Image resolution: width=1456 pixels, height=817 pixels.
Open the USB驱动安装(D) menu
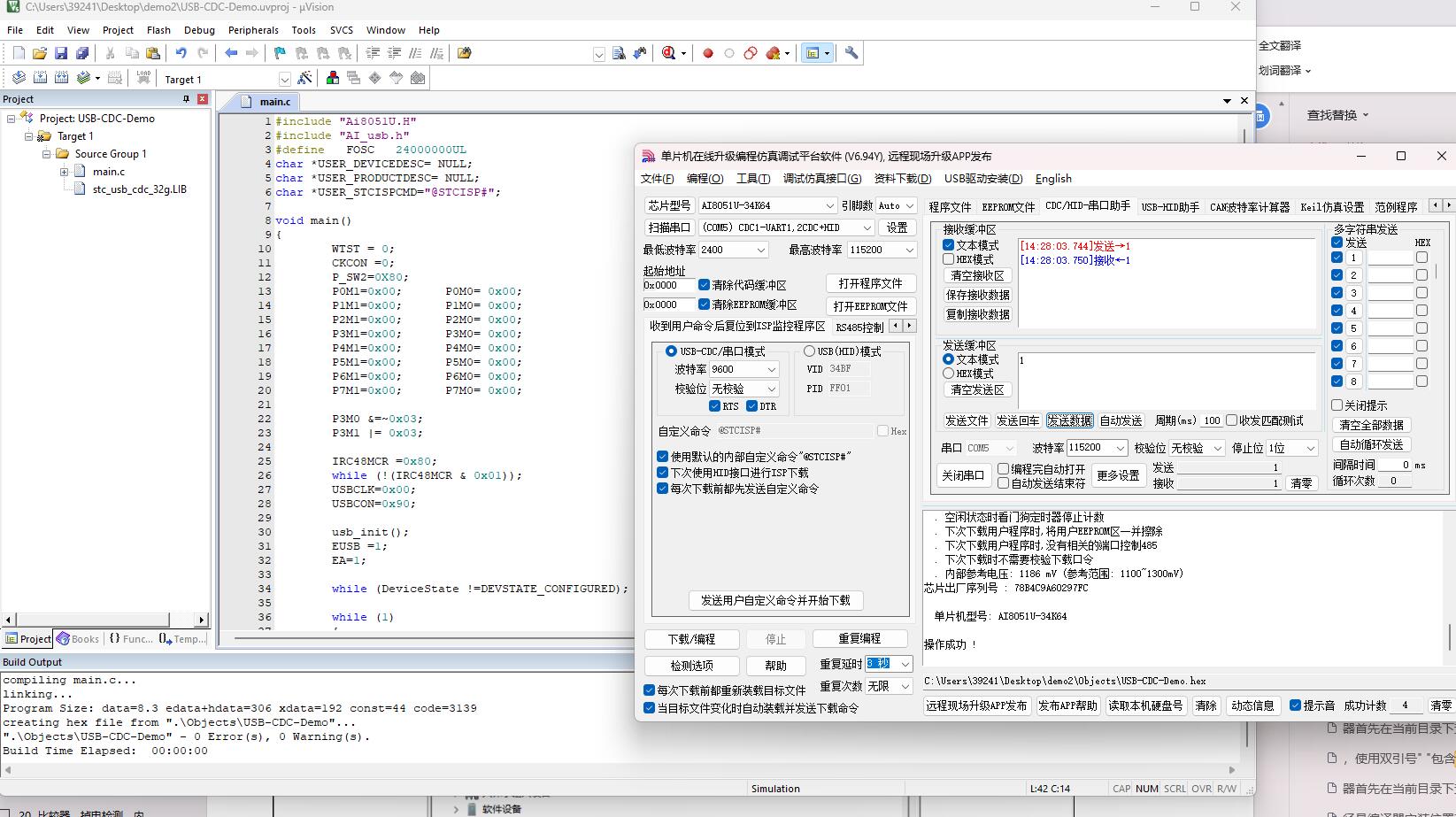(x=983, y=179)
